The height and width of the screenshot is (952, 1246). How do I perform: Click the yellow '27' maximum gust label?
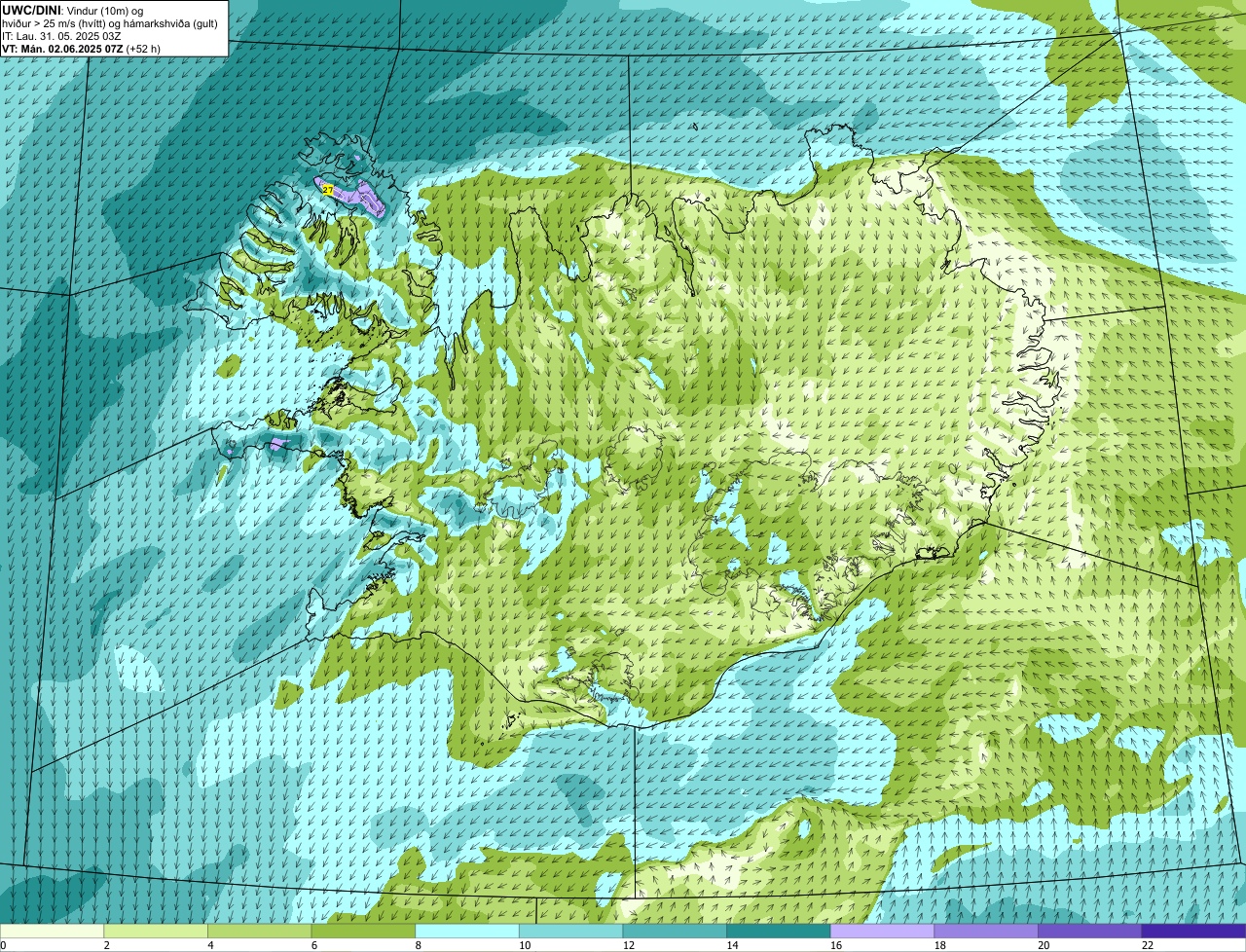[x=328, y=190]
